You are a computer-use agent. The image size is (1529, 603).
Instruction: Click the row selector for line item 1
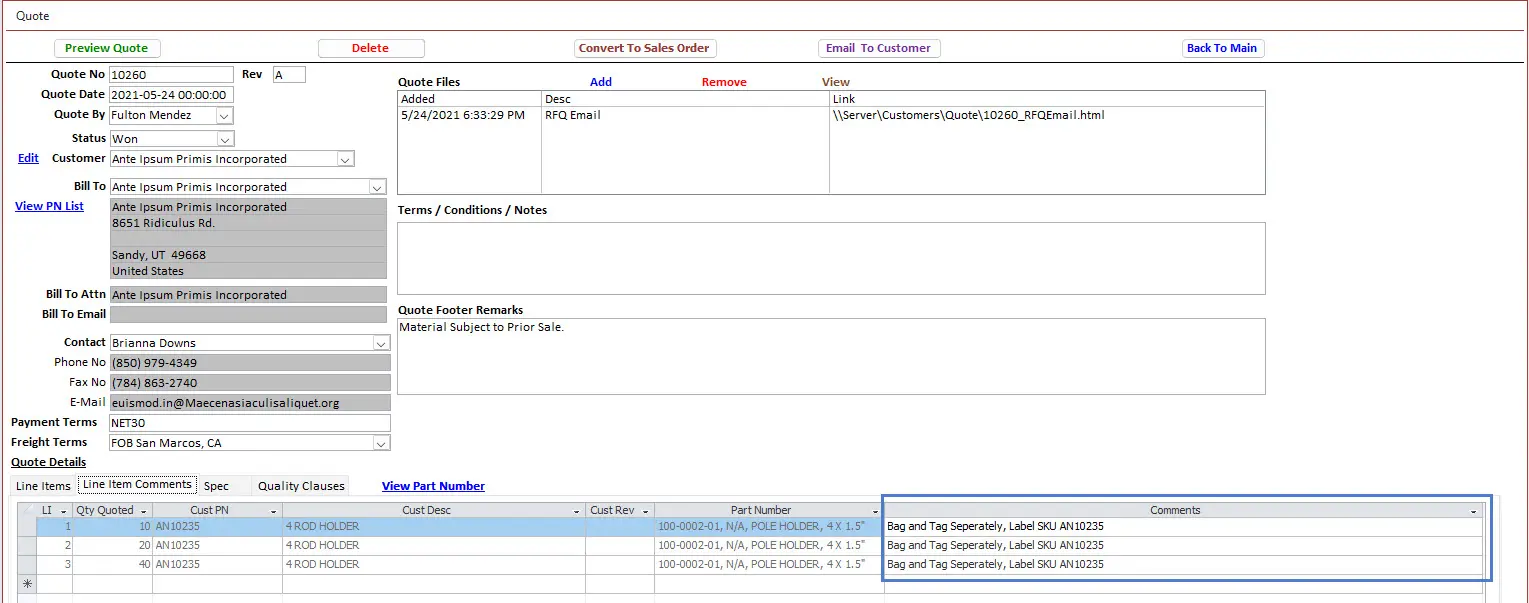pos(28,526)
